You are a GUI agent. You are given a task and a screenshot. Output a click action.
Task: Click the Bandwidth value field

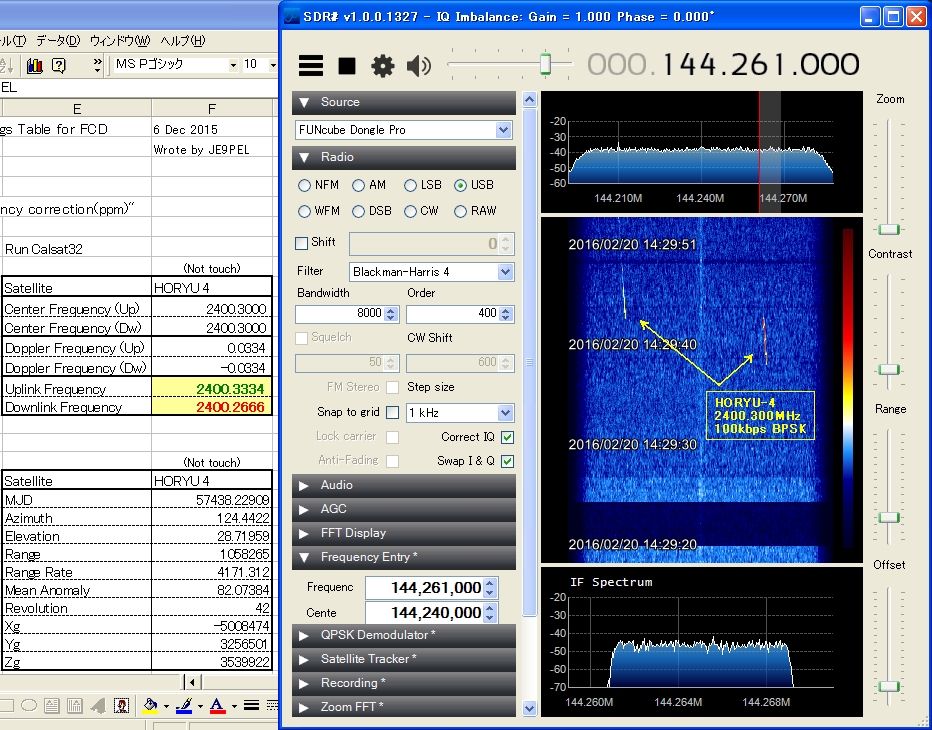[340, 313]
